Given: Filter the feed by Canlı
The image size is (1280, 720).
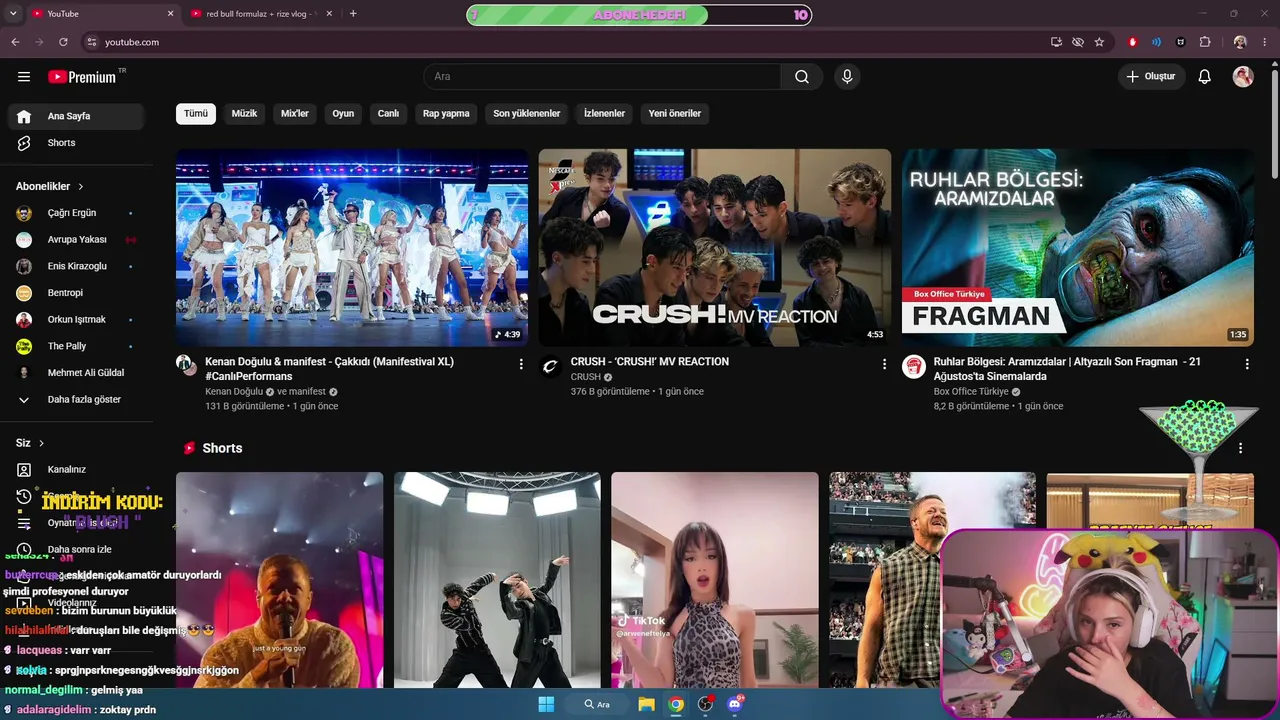Looking at the screenshot, I should (388, 114).
